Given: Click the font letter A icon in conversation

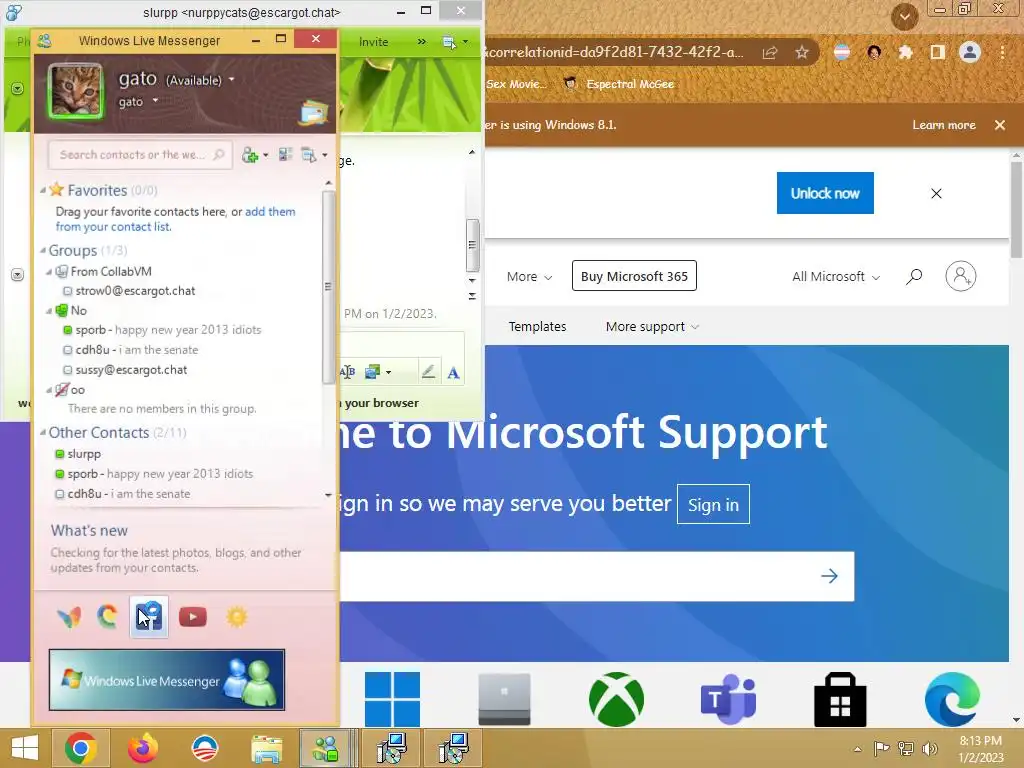Looking at the screenshot, I should [x=453, y=372].
